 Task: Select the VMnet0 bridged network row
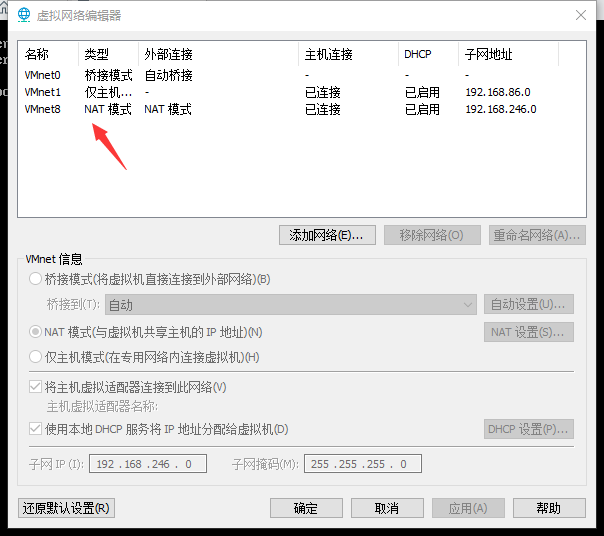[43, 75]
